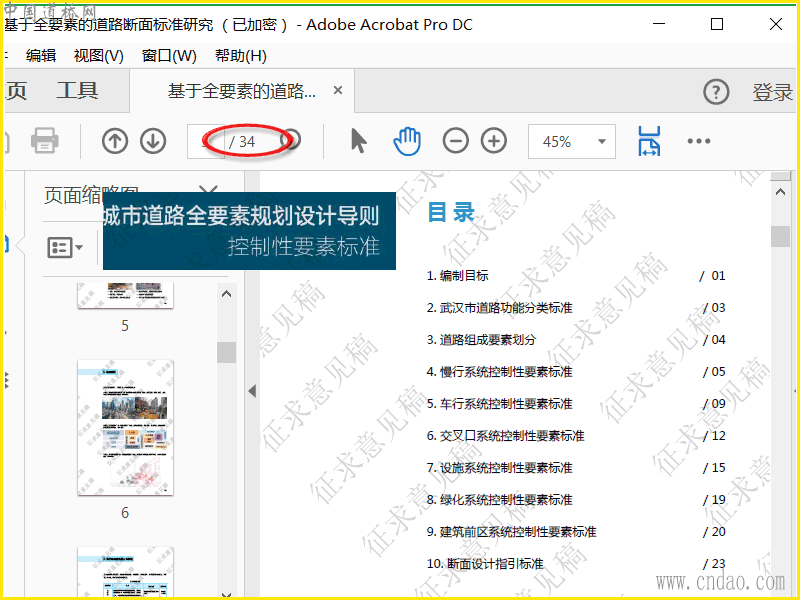Click the 登录 sign-in button
This screenshot has width=800, height=600.
pos(772,92)
